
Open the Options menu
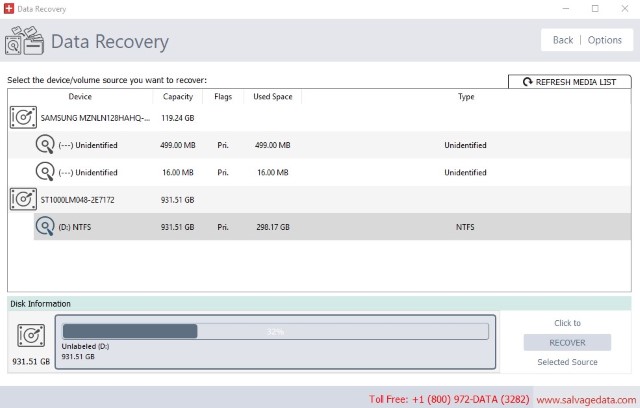[604, 40]
